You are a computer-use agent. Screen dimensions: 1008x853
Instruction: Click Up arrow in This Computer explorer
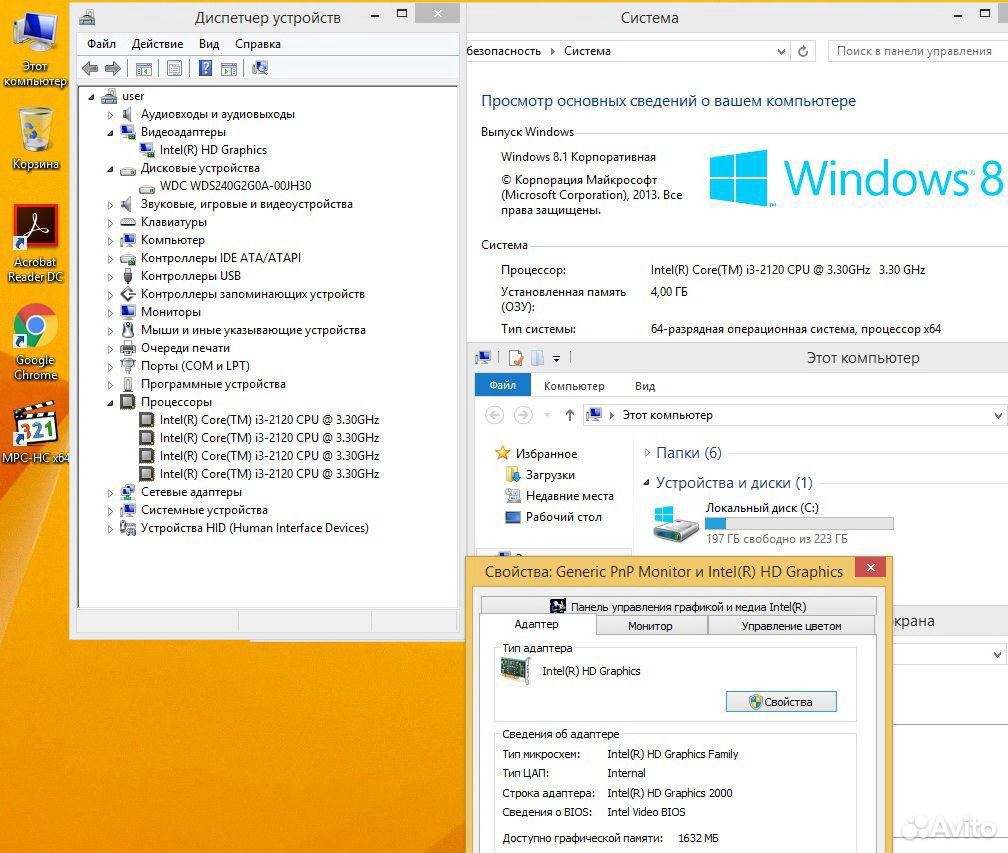click(x=570, y=415)
